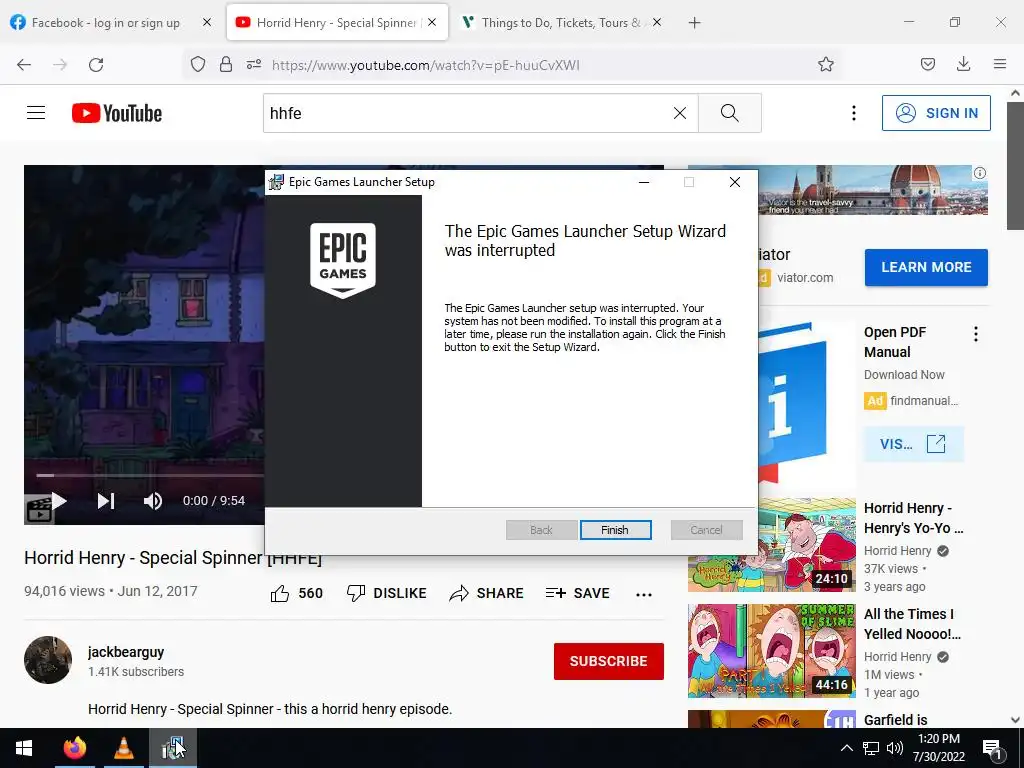The width and height of the screenshot is (1024, 768).
Task: Skip to the next video in player
Action: coord(106,501)
